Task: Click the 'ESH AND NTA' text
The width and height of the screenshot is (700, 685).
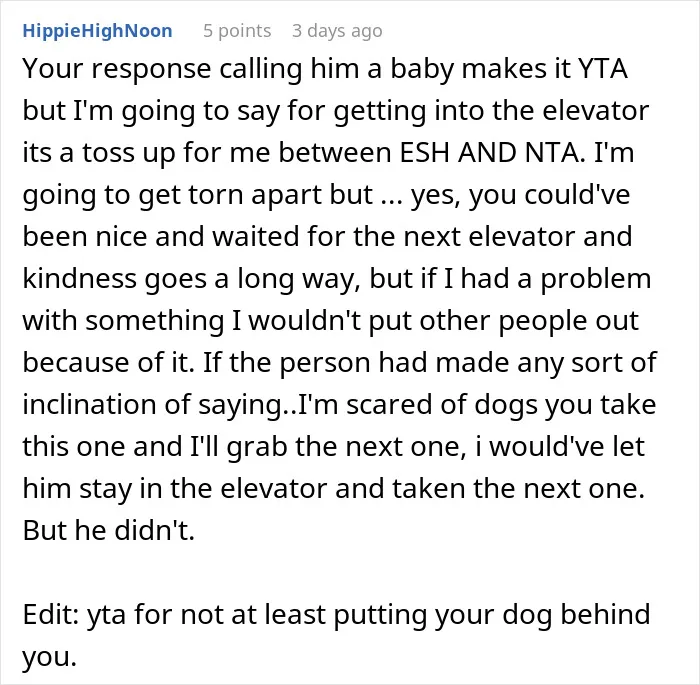Action: [492, 153]
